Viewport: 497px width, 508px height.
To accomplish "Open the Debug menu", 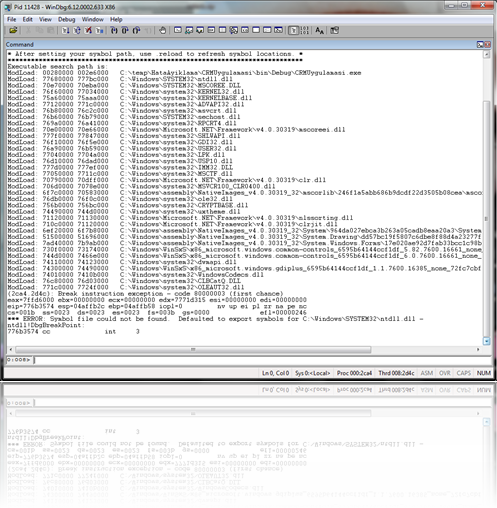I will [x=67, y=19].
